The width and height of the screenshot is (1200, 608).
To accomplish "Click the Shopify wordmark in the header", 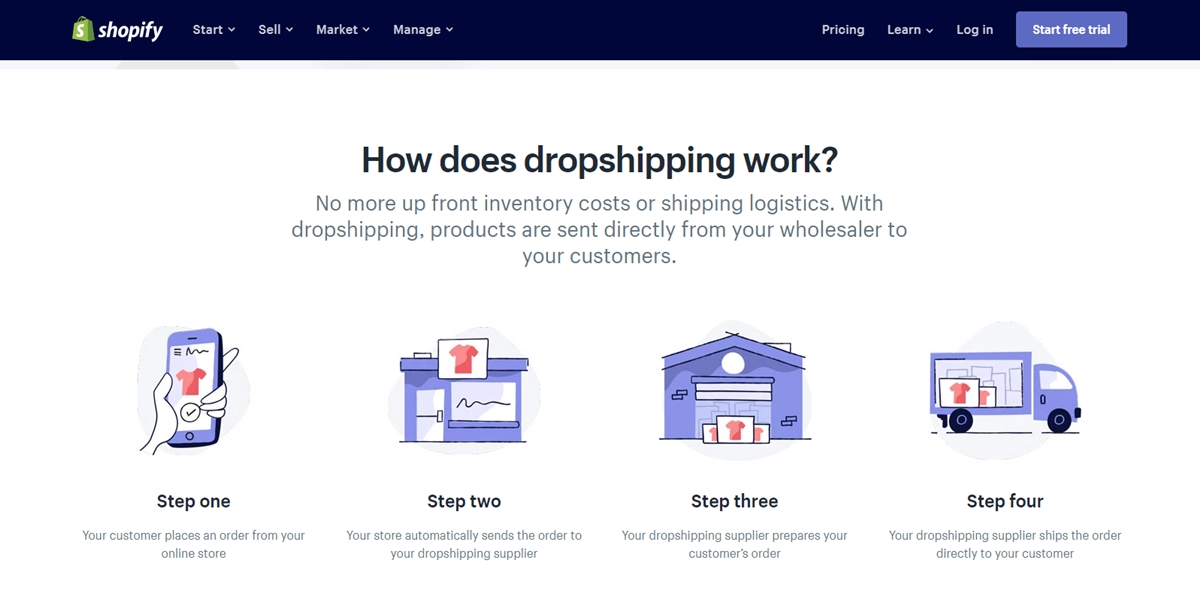I will [x=130, y=30].
